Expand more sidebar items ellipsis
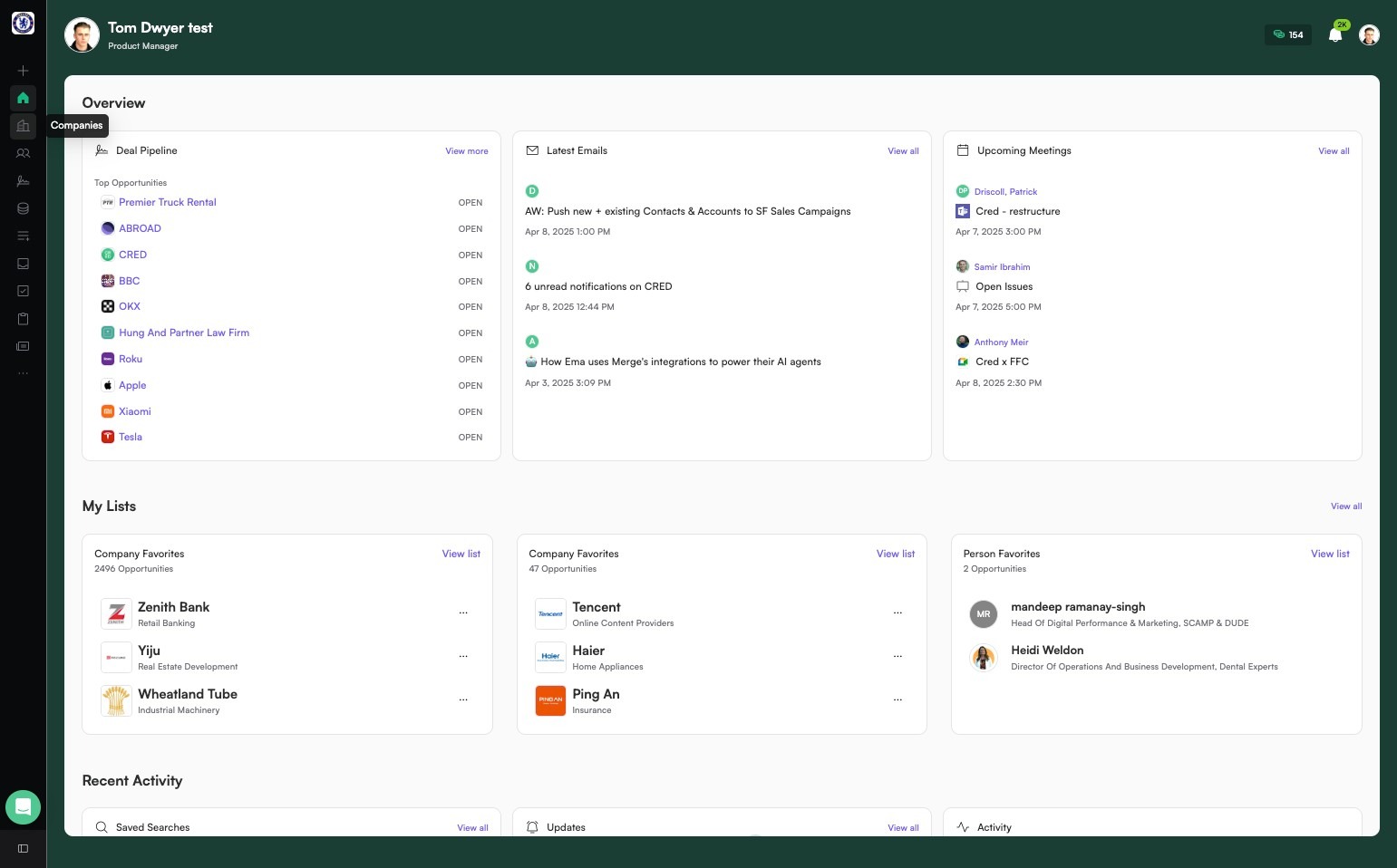 click(23, 373)
